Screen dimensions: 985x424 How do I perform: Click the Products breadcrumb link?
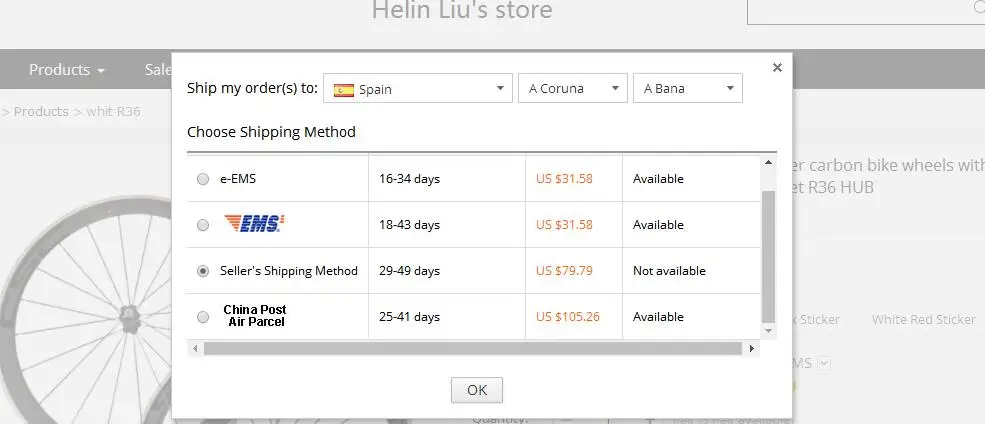tap(41, 112)
